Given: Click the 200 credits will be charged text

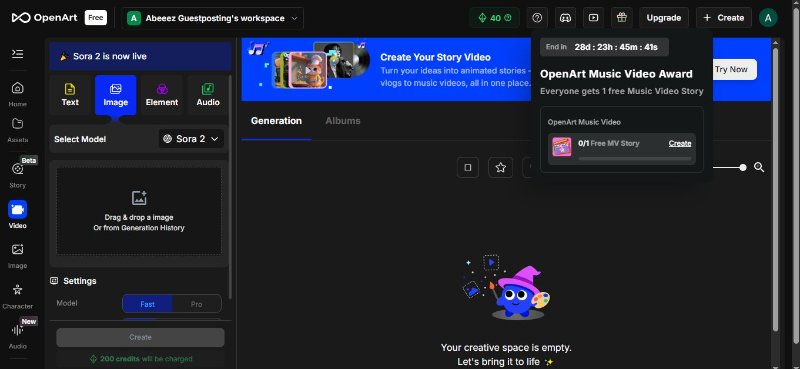Looking at the screenshot, I should [x=141, y=359].
